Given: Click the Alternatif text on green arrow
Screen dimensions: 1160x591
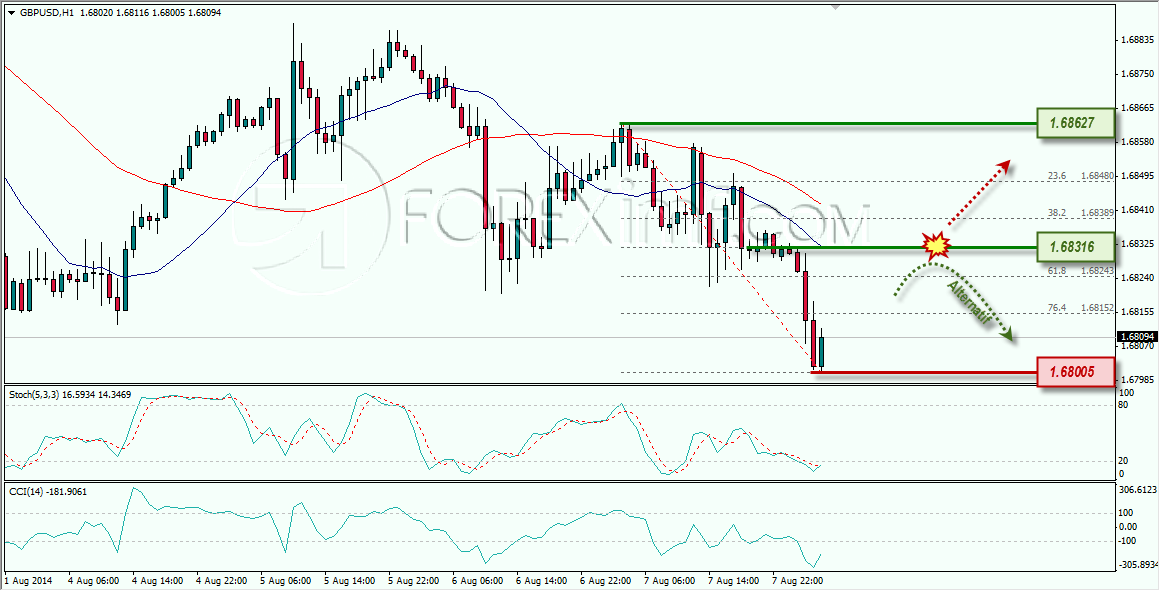Looking at the screenshot, I should click(968, 300).
